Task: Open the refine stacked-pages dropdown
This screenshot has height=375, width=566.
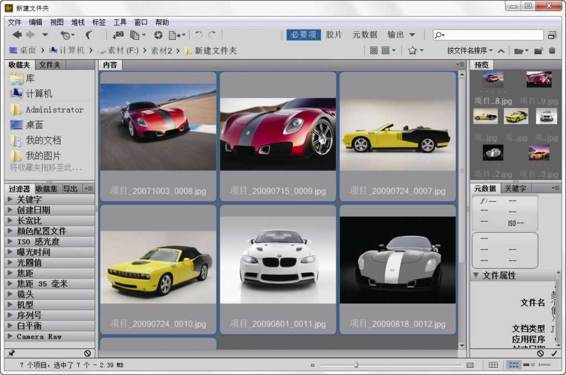Action: pos(137,35)
